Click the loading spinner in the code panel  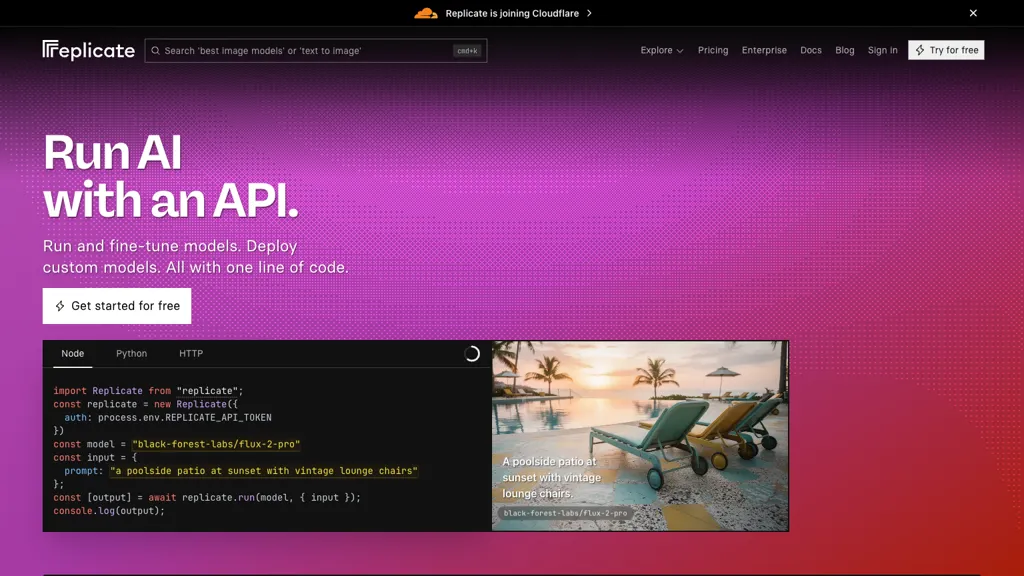coord(471,353)
